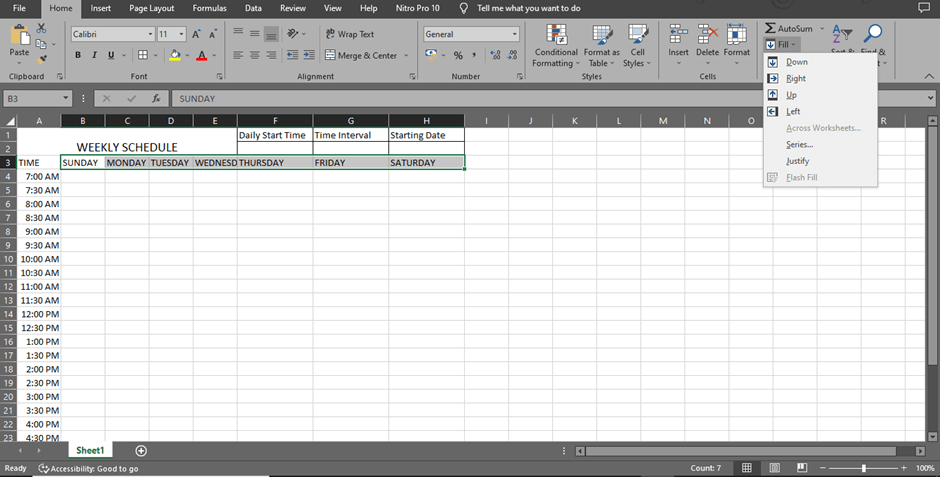Screen dimensions: 940x477
Task: Click Merge & Center button
Action: (361, 55)
